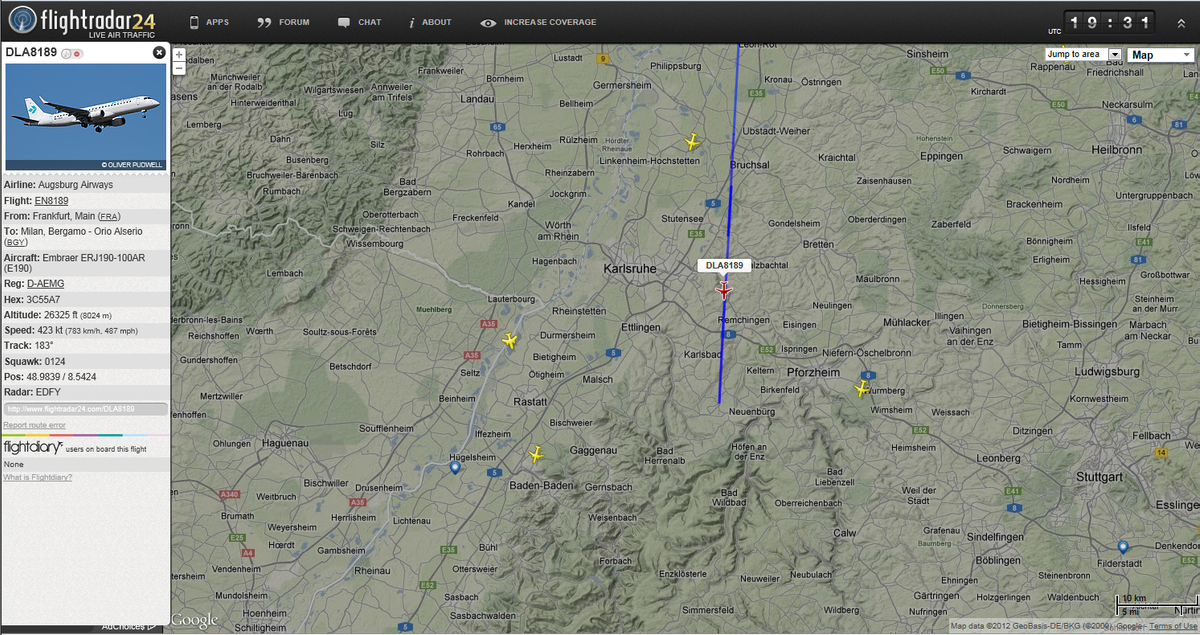Open the APPS menu
Image resolution: width=1200 pixels, height=635 pixels.
209,22
